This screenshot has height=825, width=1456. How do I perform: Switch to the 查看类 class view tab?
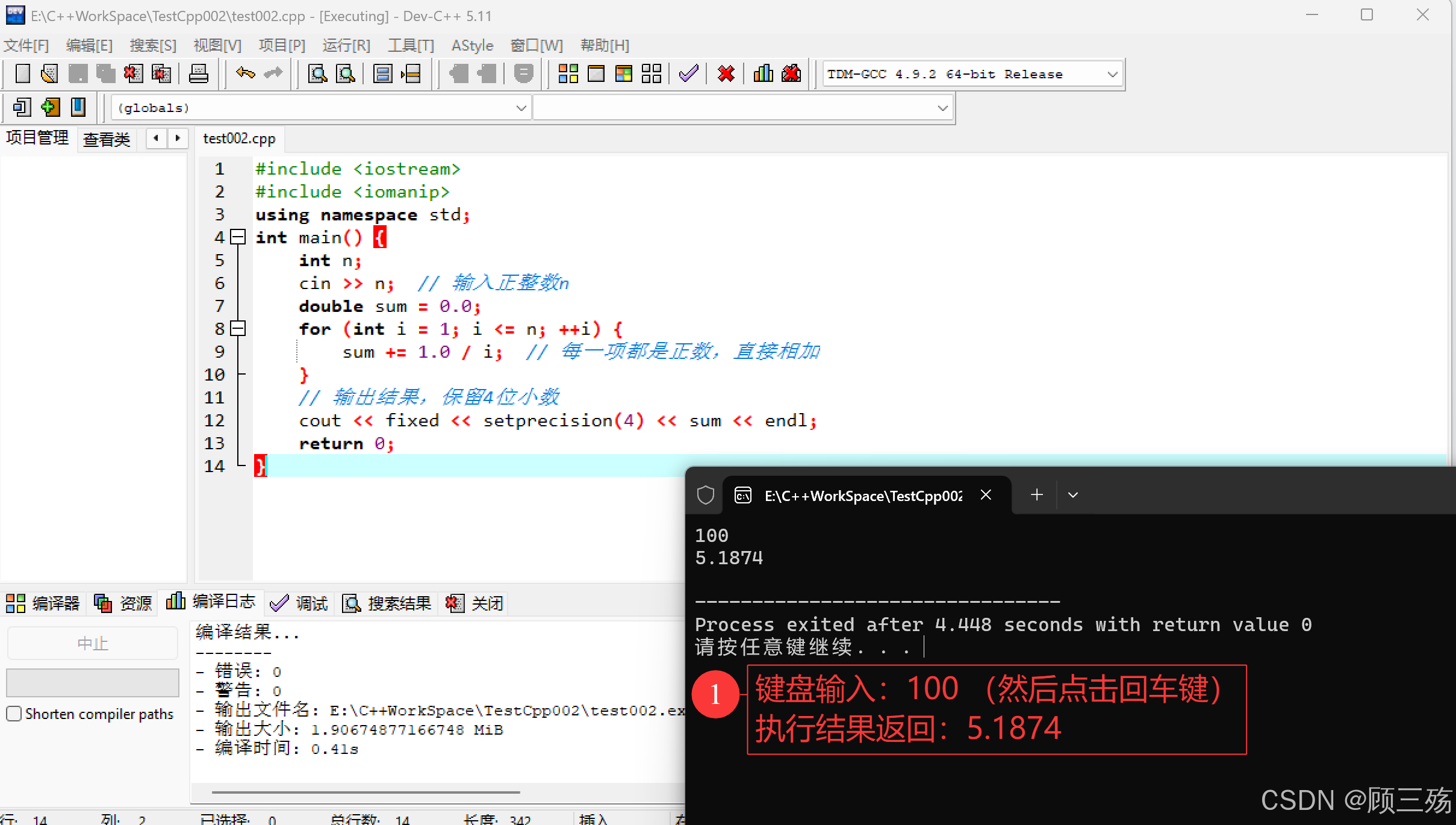pyautogui.click(x=106, y=140)
